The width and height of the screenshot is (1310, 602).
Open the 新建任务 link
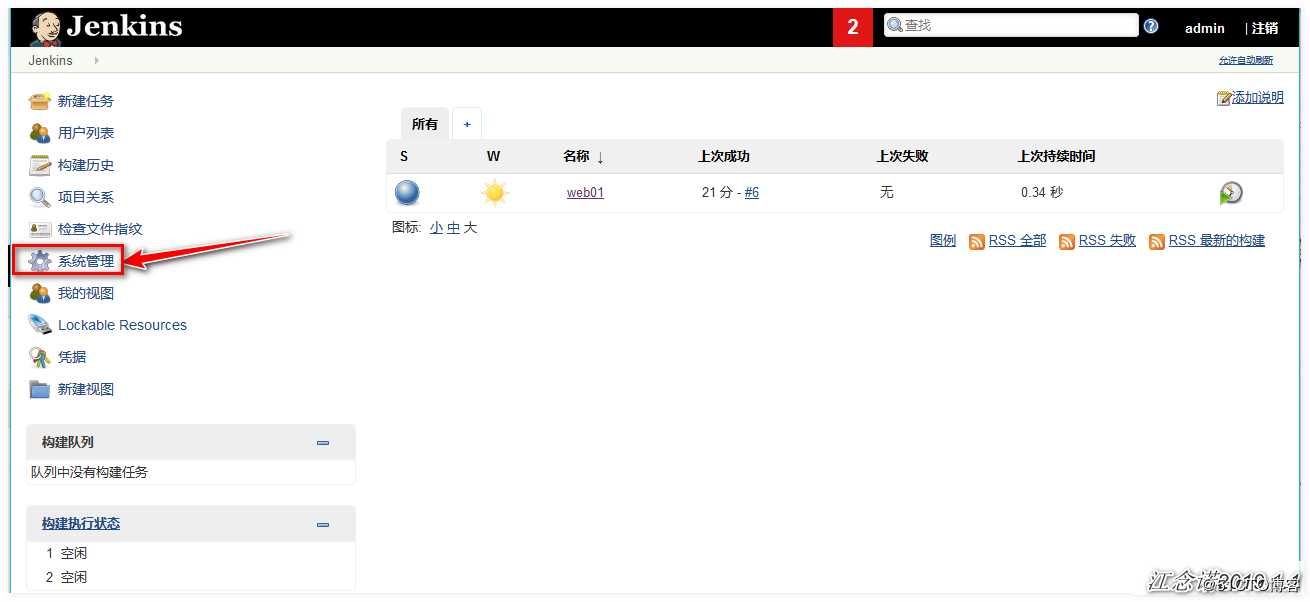(86, 101)
